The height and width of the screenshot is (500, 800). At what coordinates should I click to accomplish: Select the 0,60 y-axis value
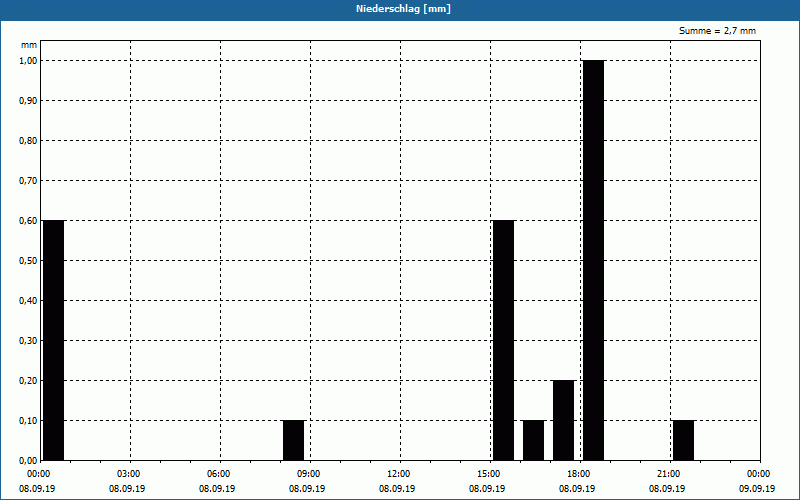pos(28,220)
